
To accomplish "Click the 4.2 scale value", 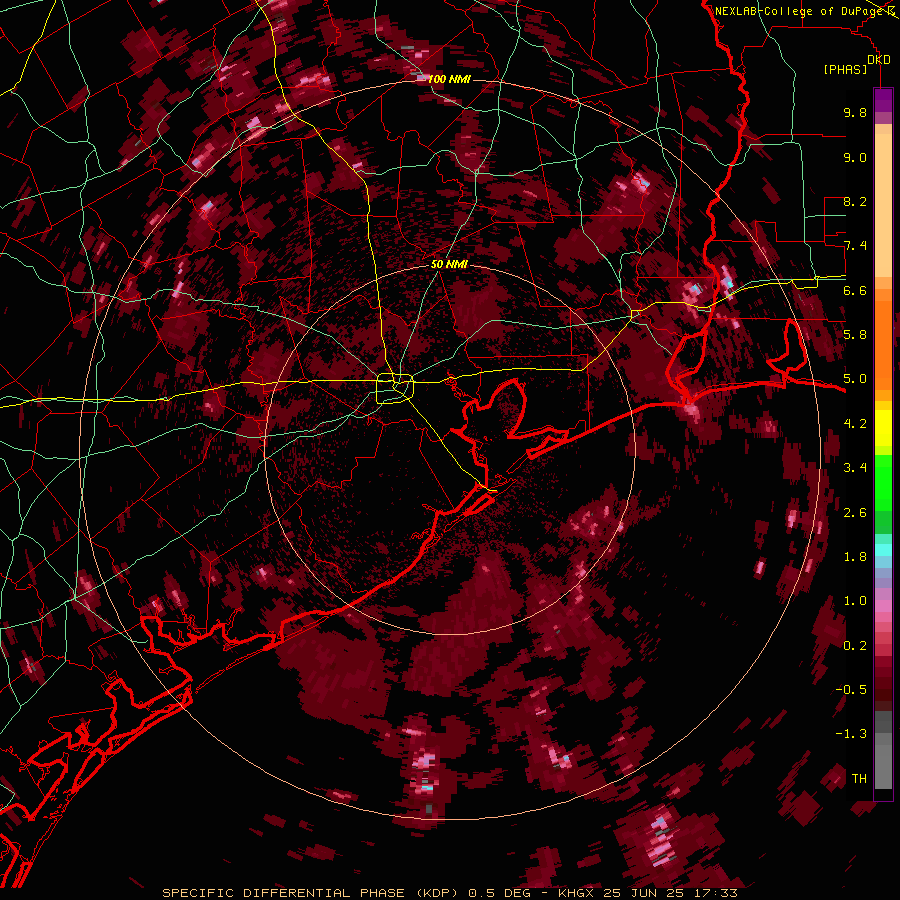I will pyautogui.click(x=855, y=424).
